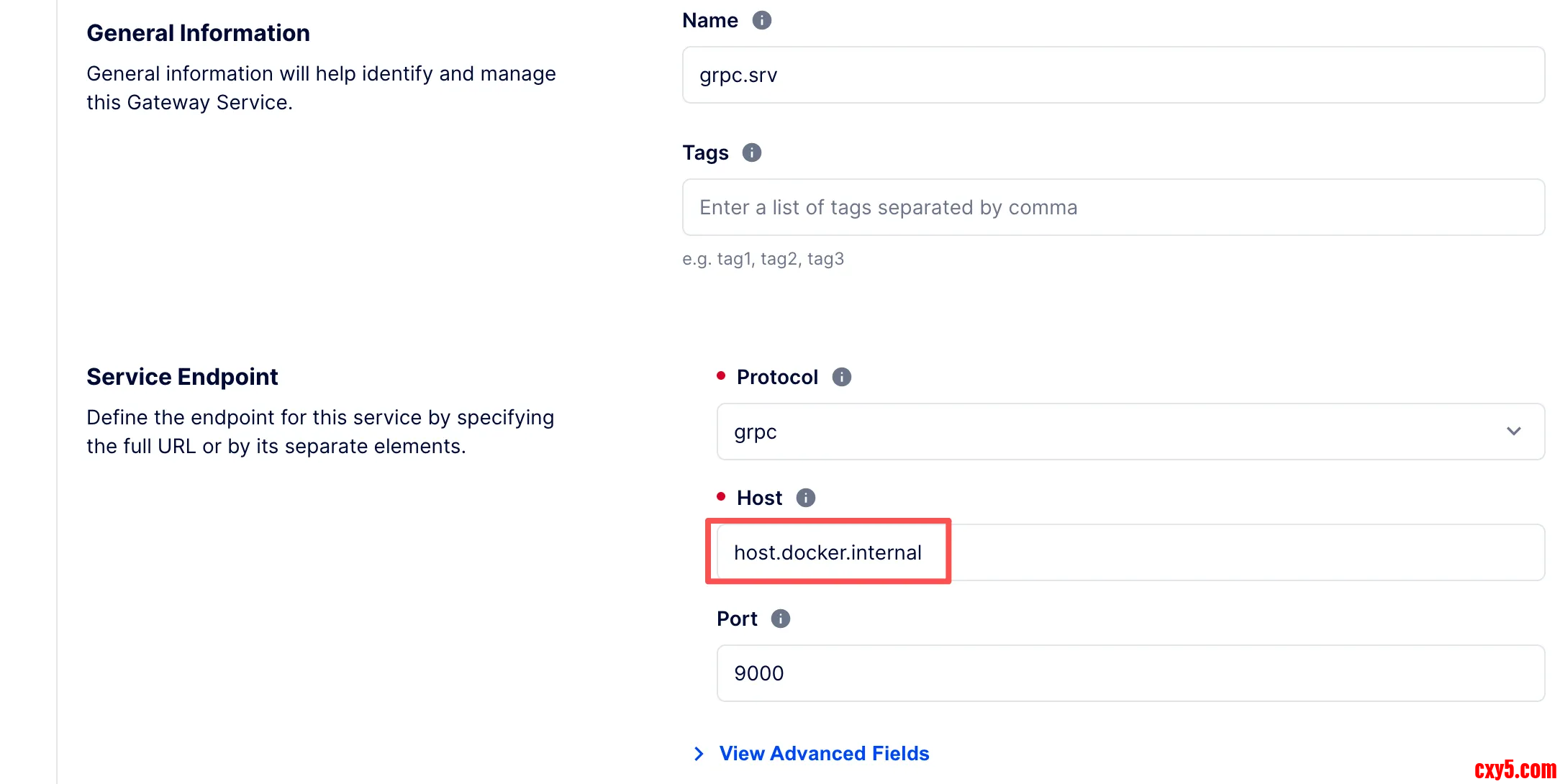Click the cxy5.com watermark link
Viewport: 1560px width, 784px height.
tap(1514, 770)
